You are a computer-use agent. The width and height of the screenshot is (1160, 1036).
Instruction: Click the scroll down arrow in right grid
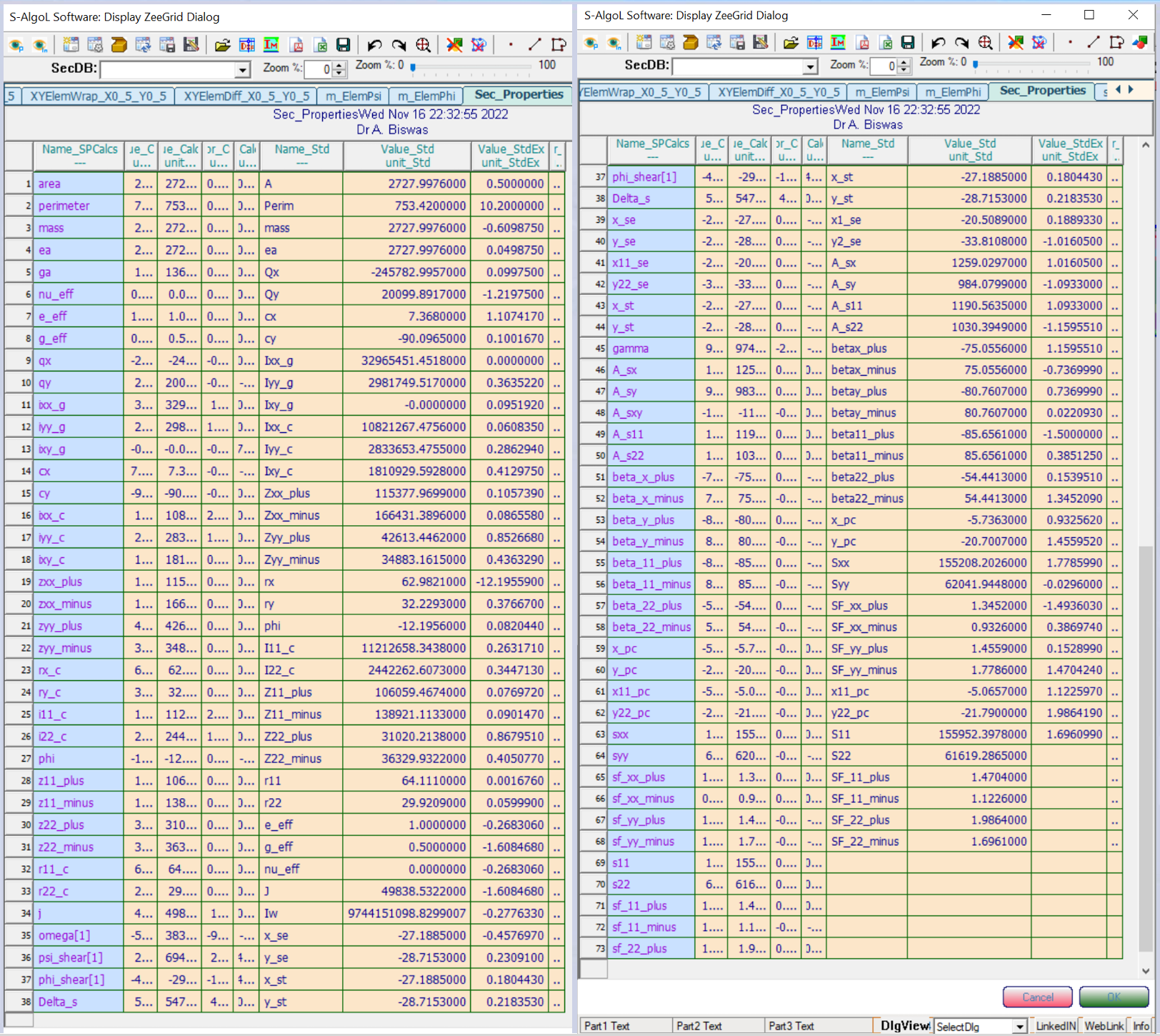pyautogui.click(x=1145, y=971)
